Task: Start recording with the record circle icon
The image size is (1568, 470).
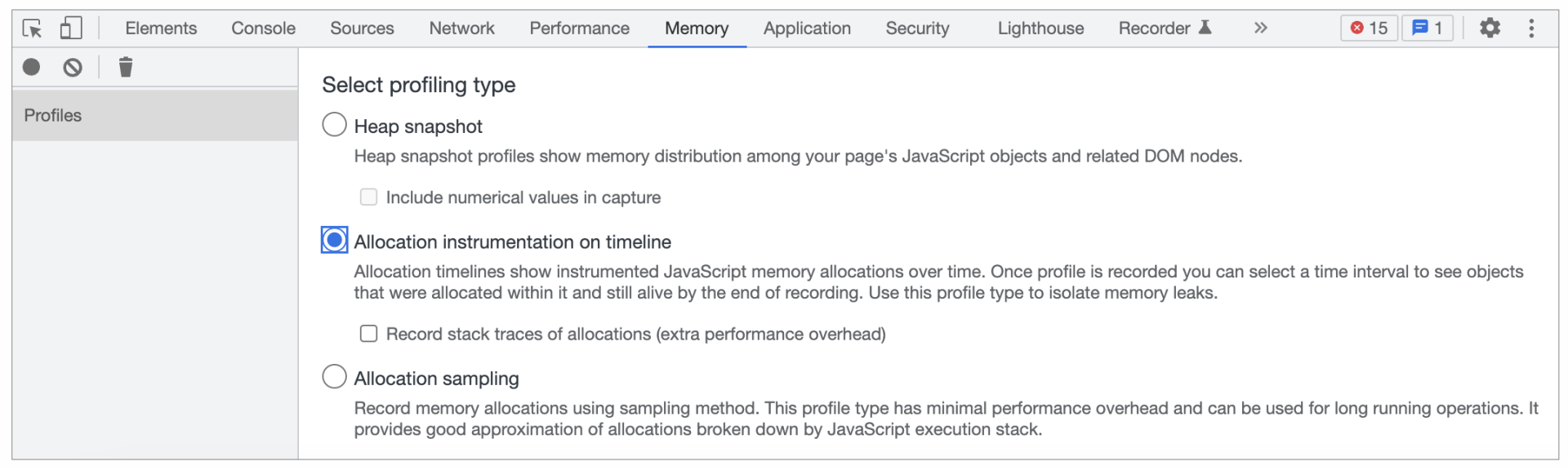Action: tap(31, 67)
